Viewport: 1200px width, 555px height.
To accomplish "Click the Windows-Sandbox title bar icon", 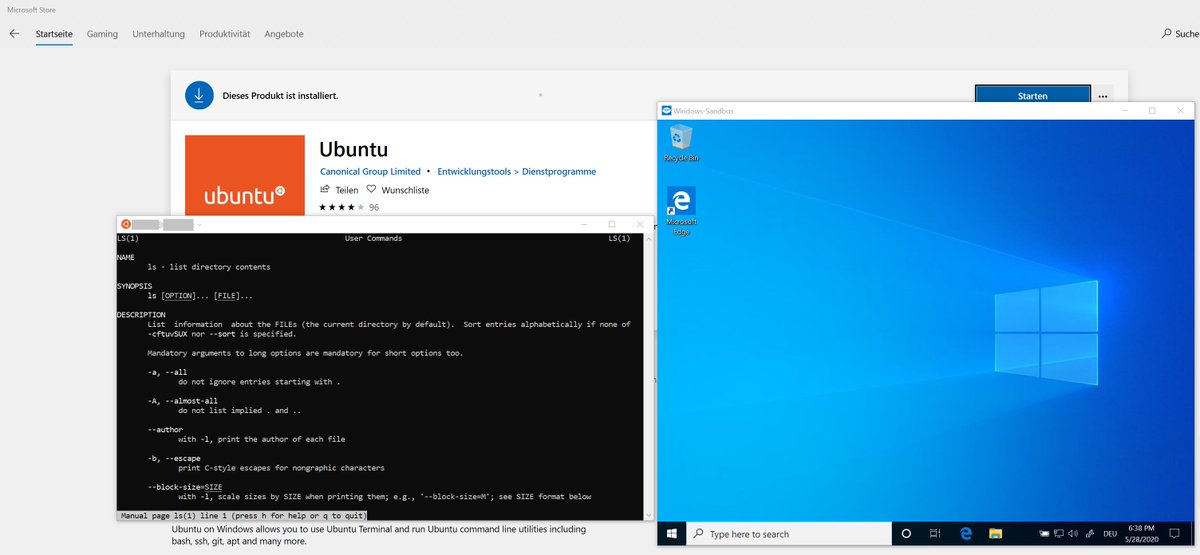I will pyautogui.click(x=666, y=110).
